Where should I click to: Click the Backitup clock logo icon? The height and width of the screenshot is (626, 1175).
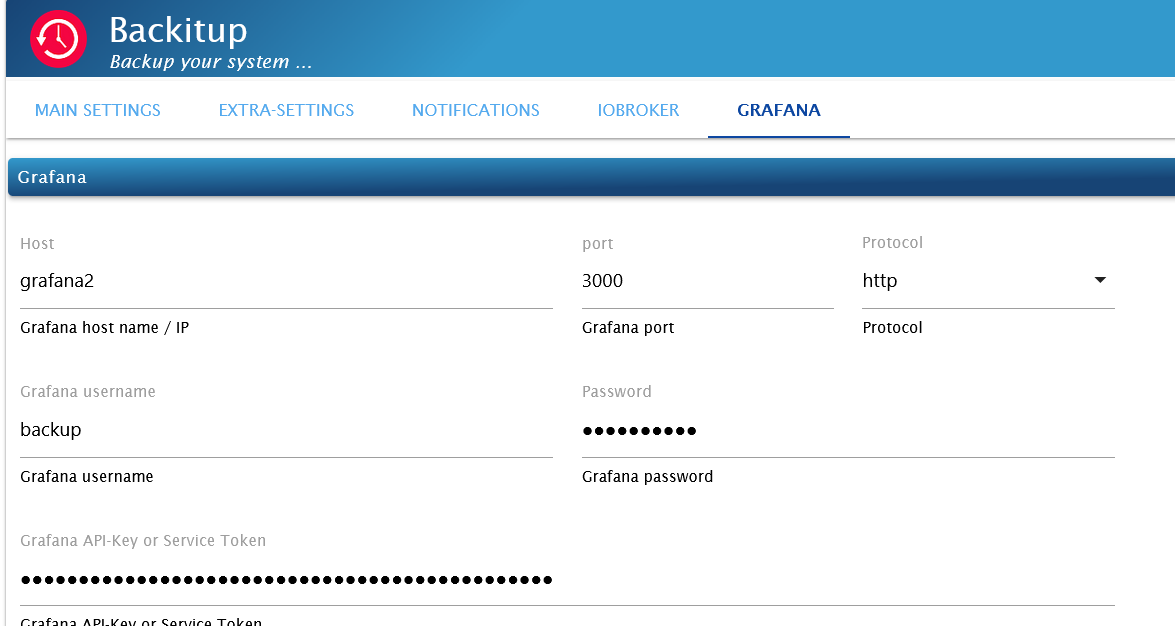[x=58, y=39]
